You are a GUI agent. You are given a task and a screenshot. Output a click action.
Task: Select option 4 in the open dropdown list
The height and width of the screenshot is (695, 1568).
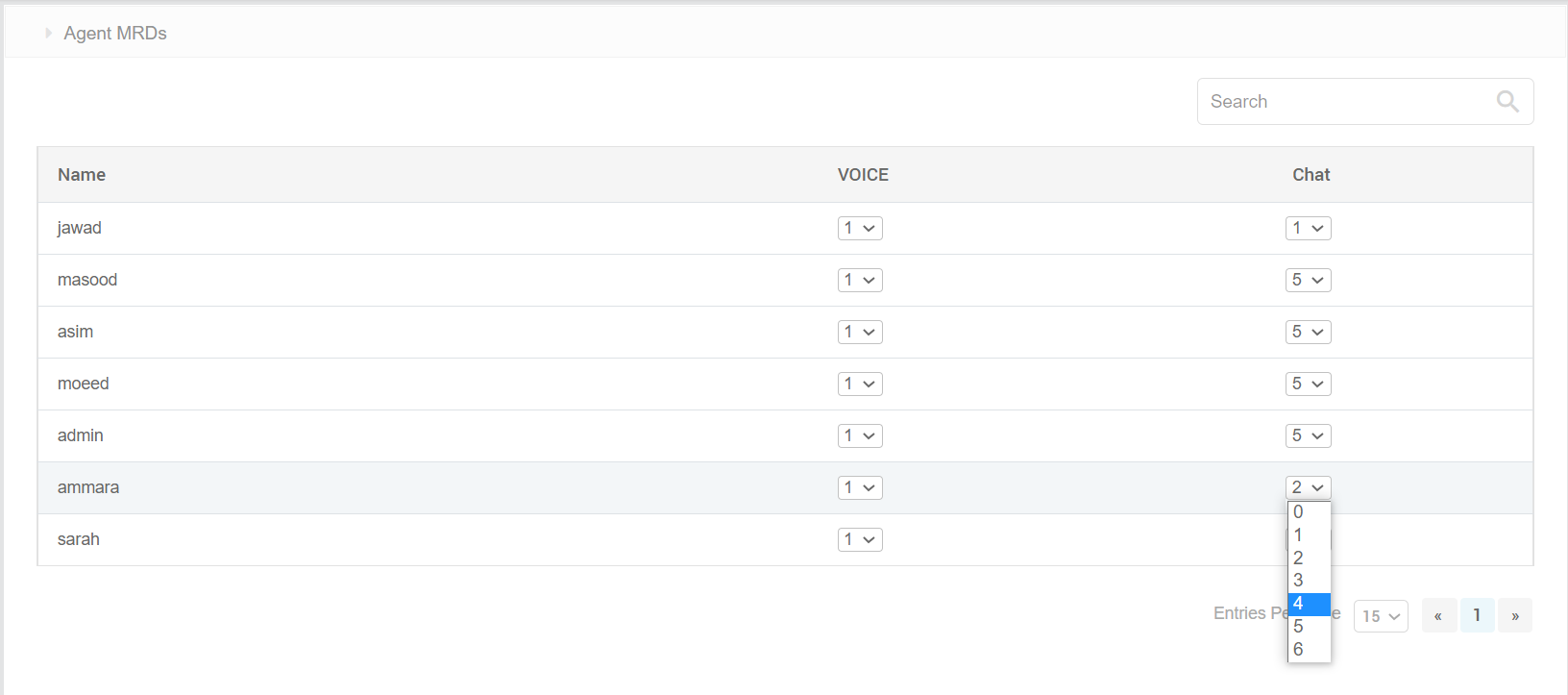coord(1308,604)
